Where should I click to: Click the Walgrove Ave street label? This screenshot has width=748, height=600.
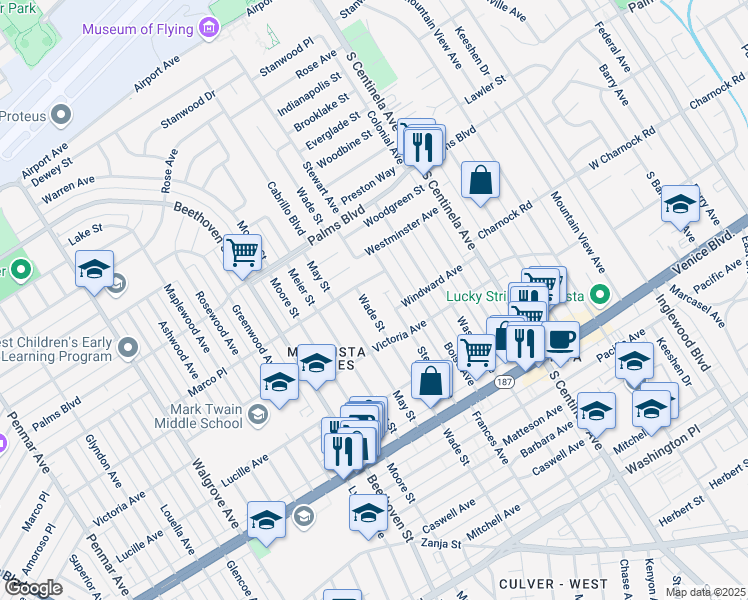(216, 494)
